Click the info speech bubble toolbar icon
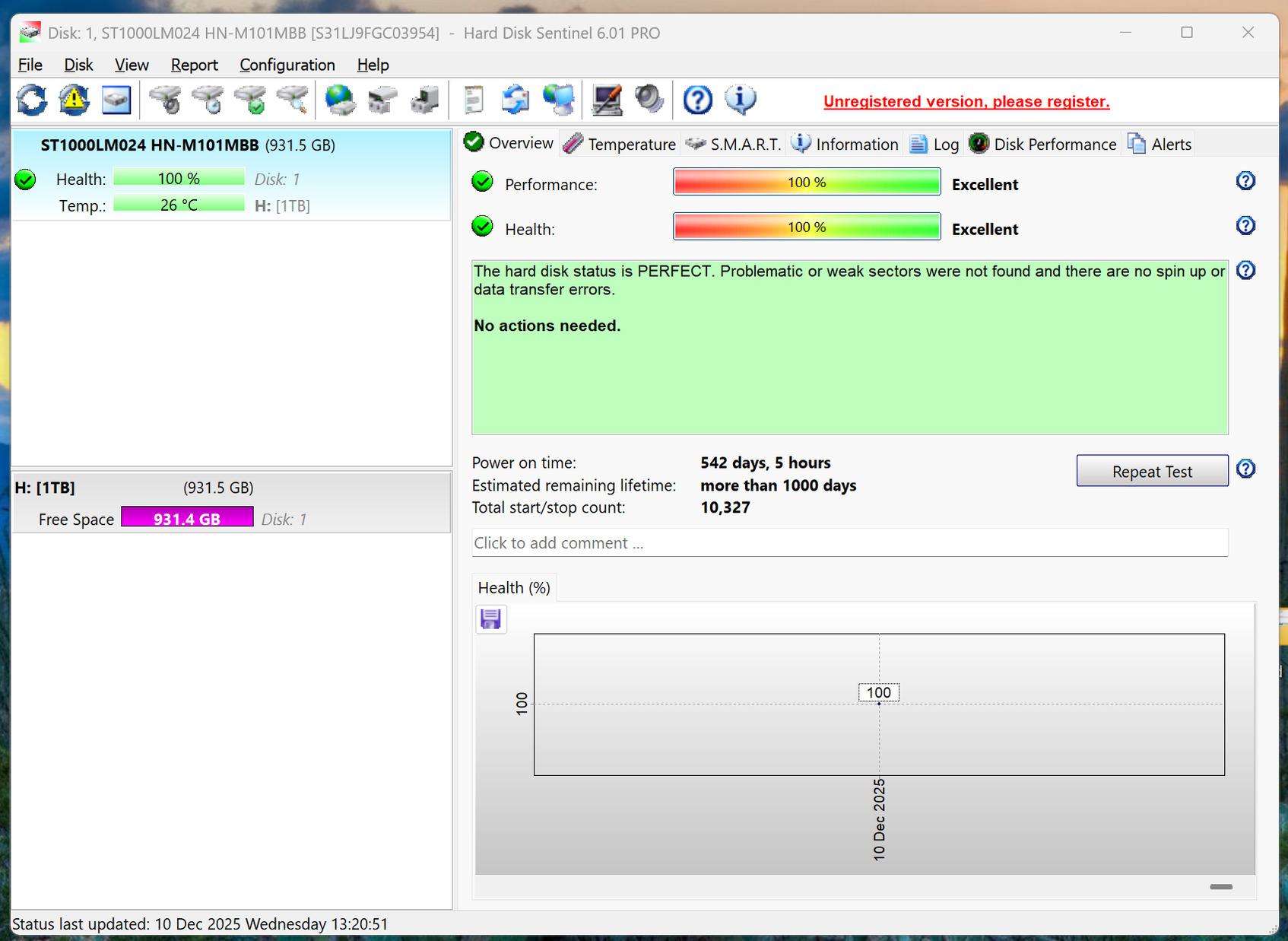 point(741,100)
